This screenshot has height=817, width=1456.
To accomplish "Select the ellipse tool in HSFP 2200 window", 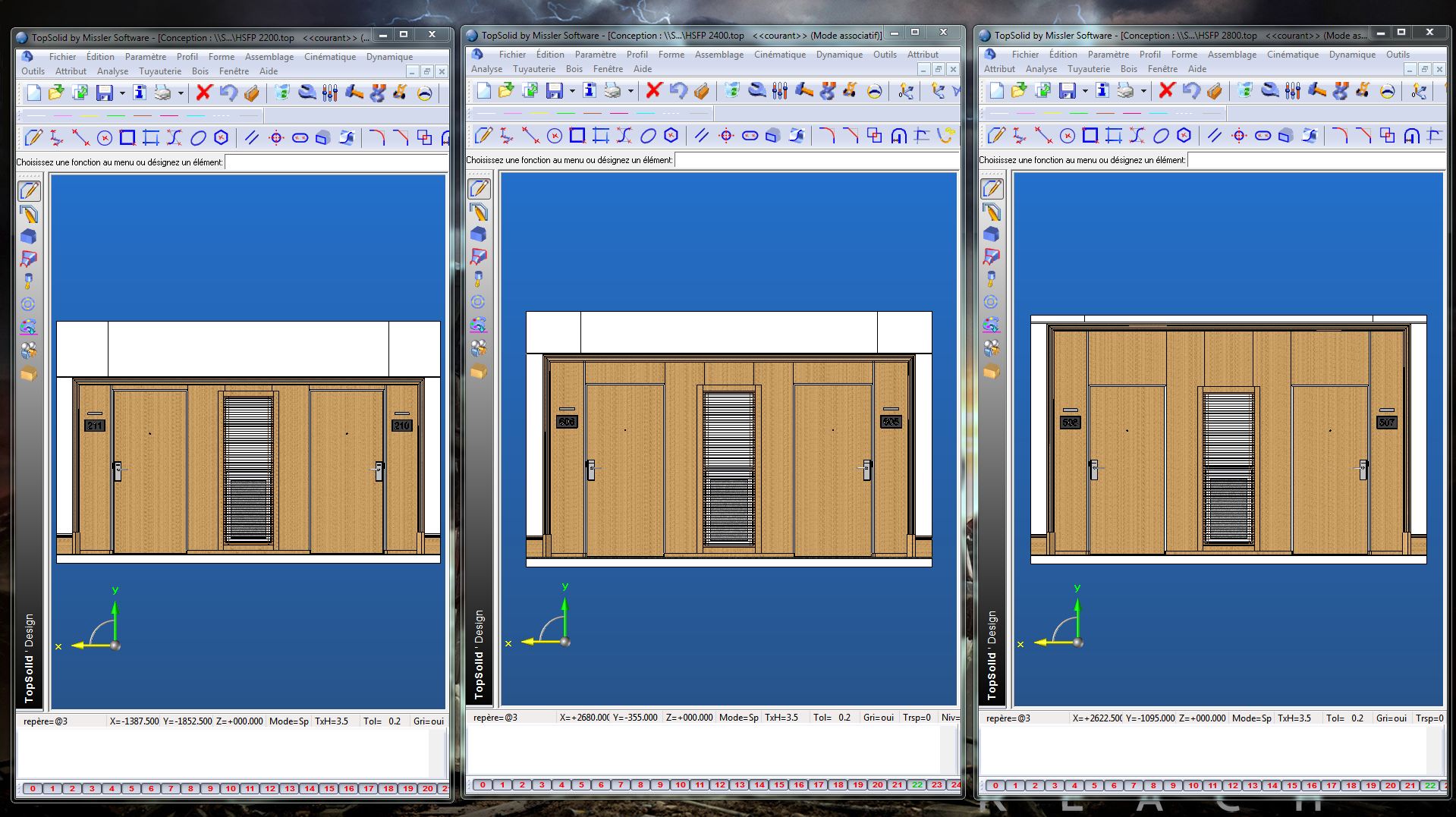I will tap(198, 138).
